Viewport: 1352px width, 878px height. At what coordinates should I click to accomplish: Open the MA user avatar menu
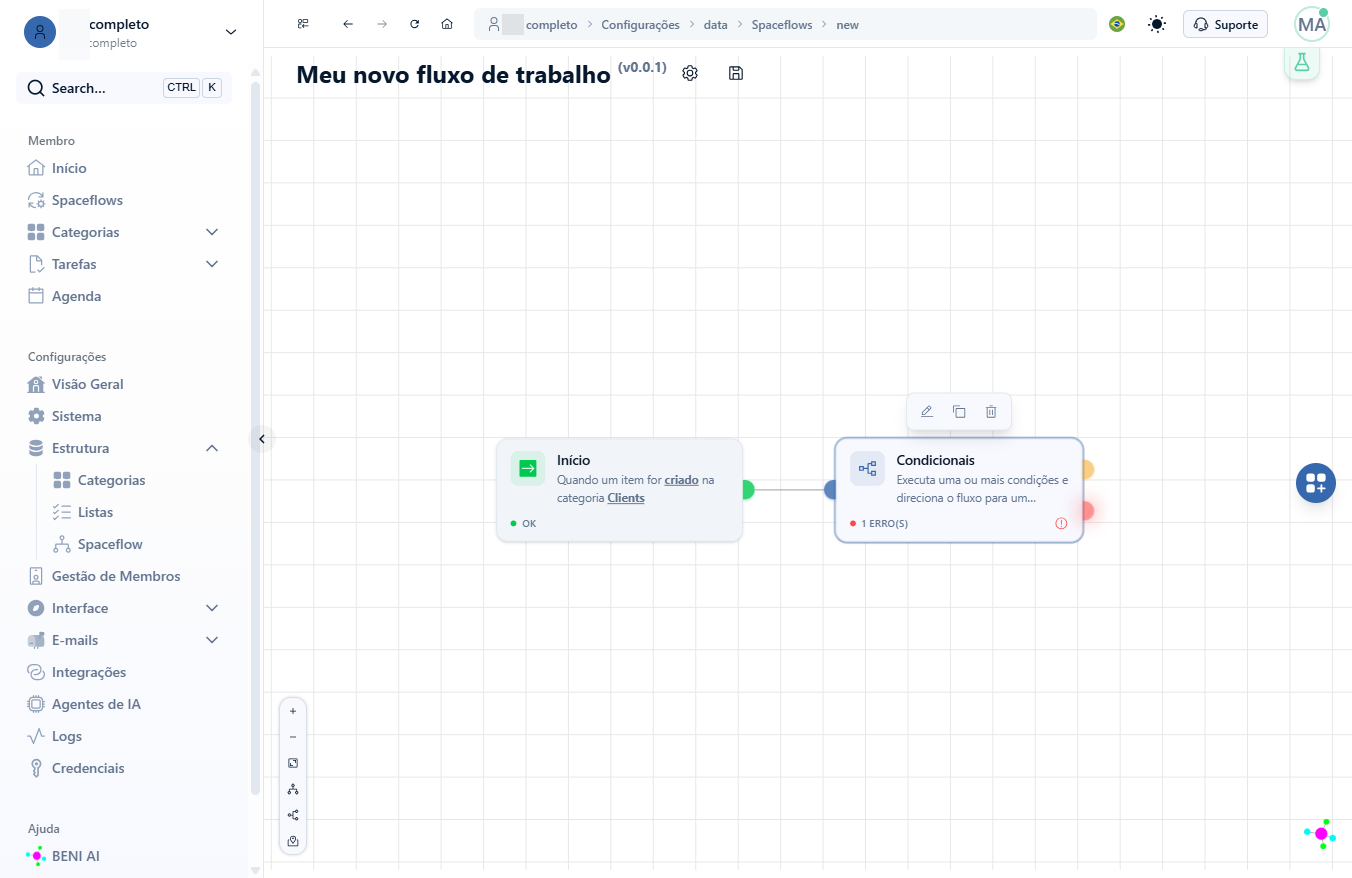1312,24
